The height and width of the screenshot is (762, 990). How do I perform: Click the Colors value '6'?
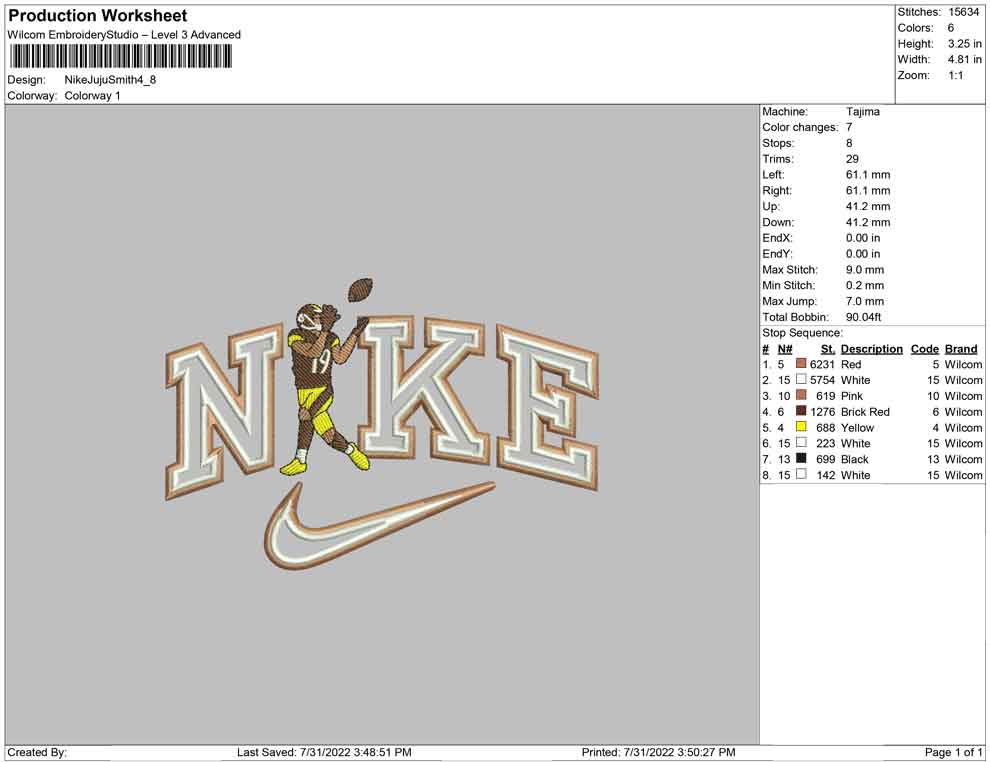(950, 28)
